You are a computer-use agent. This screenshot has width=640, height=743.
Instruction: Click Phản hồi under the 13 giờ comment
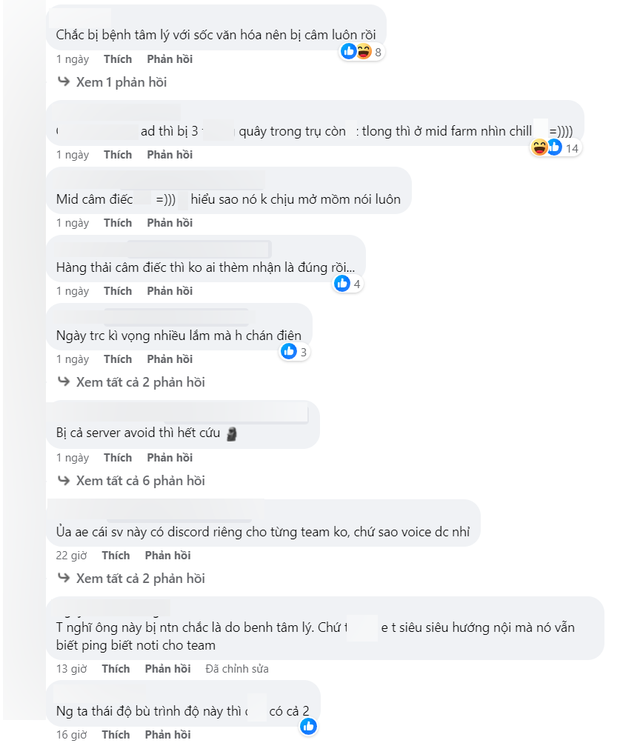(x=169, y=669)
